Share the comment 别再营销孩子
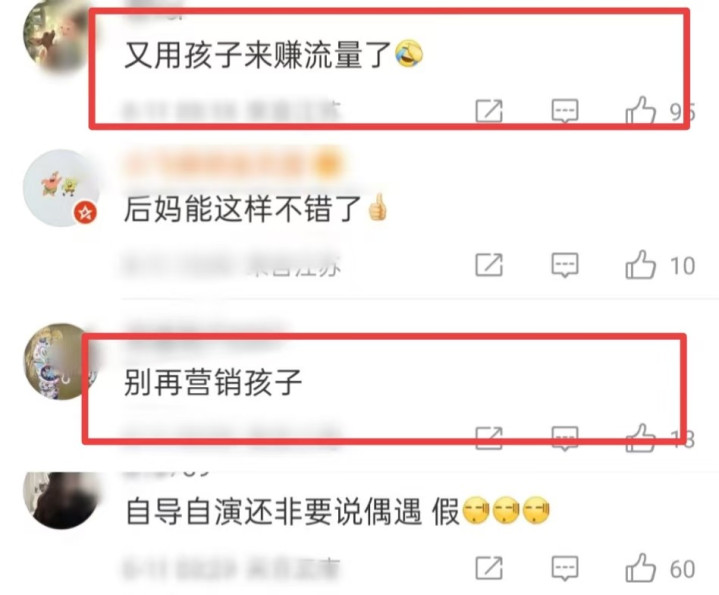 [489, 438]
